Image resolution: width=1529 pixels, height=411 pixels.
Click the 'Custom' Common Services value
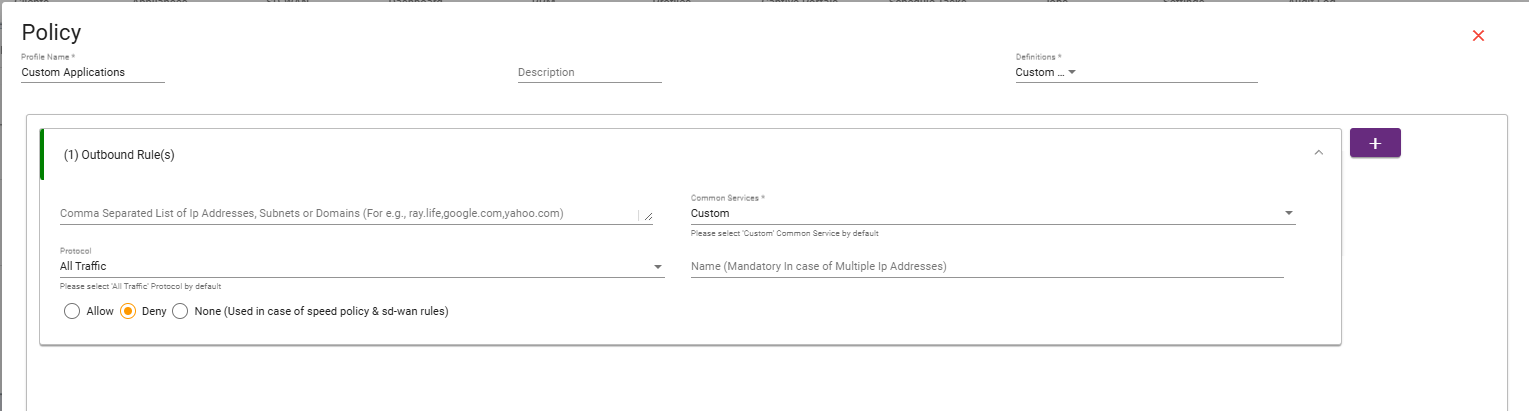point(710,213)
